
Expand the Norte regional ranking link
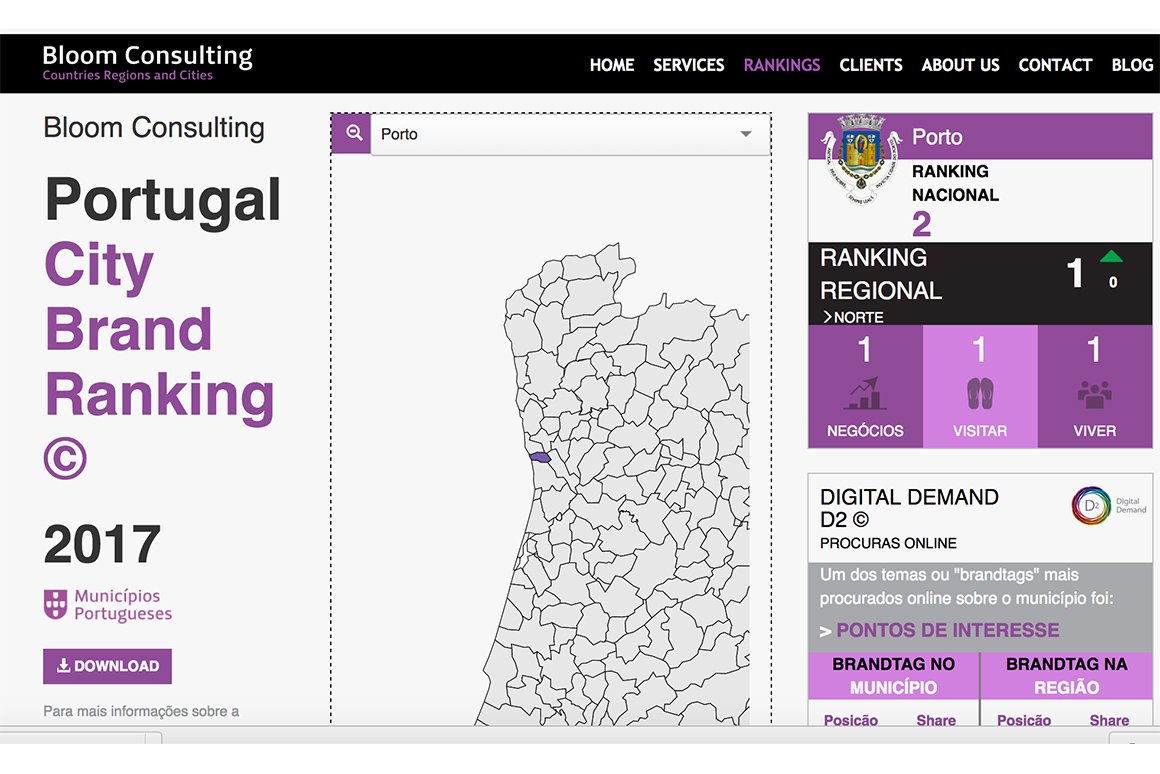click(x=853, y=317)
